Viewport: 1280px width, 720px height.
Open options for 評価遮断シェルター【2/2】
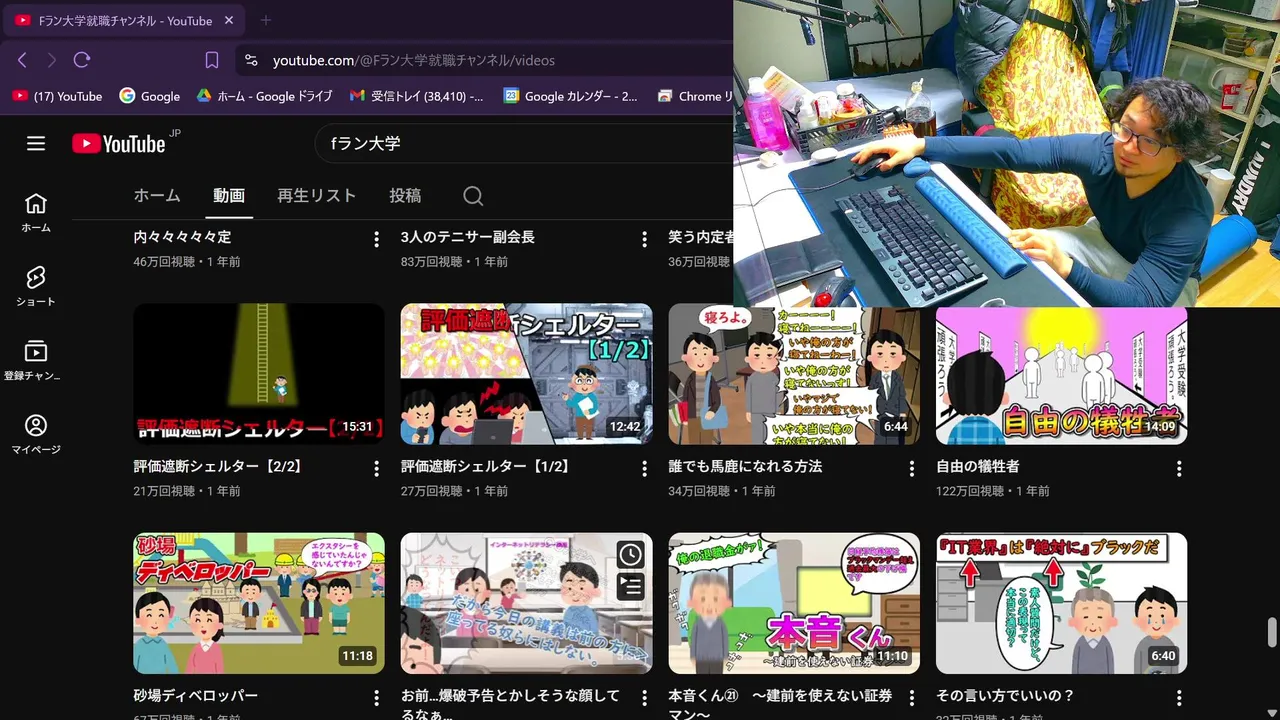click(376, 468)
